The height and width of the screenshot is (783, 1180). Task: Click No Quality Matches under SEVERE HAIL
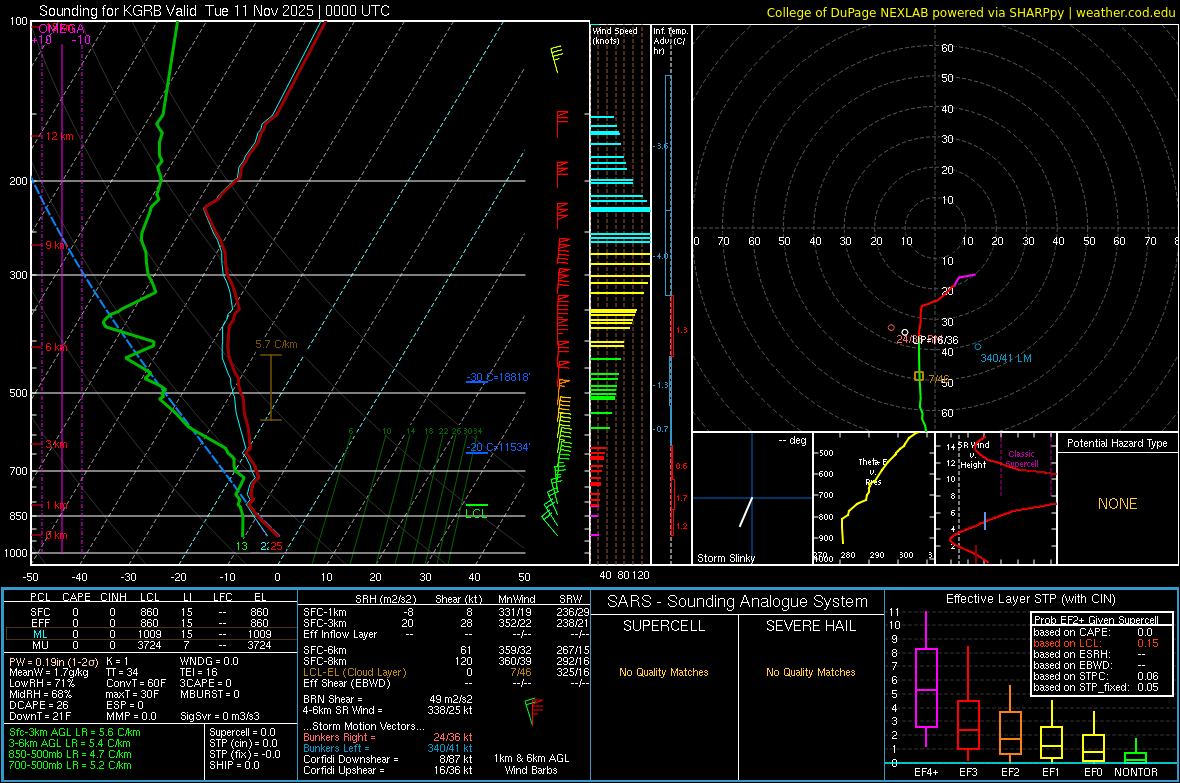810,672
